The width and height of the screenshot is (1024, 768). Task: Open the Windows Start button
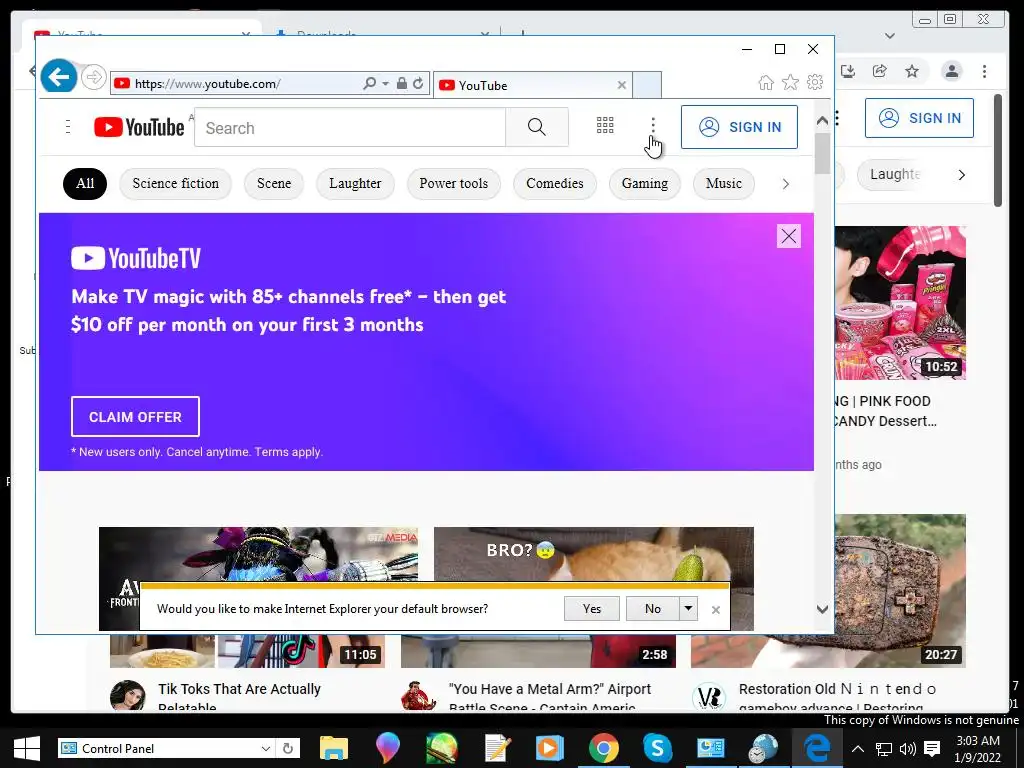click(x=26, y=748)
